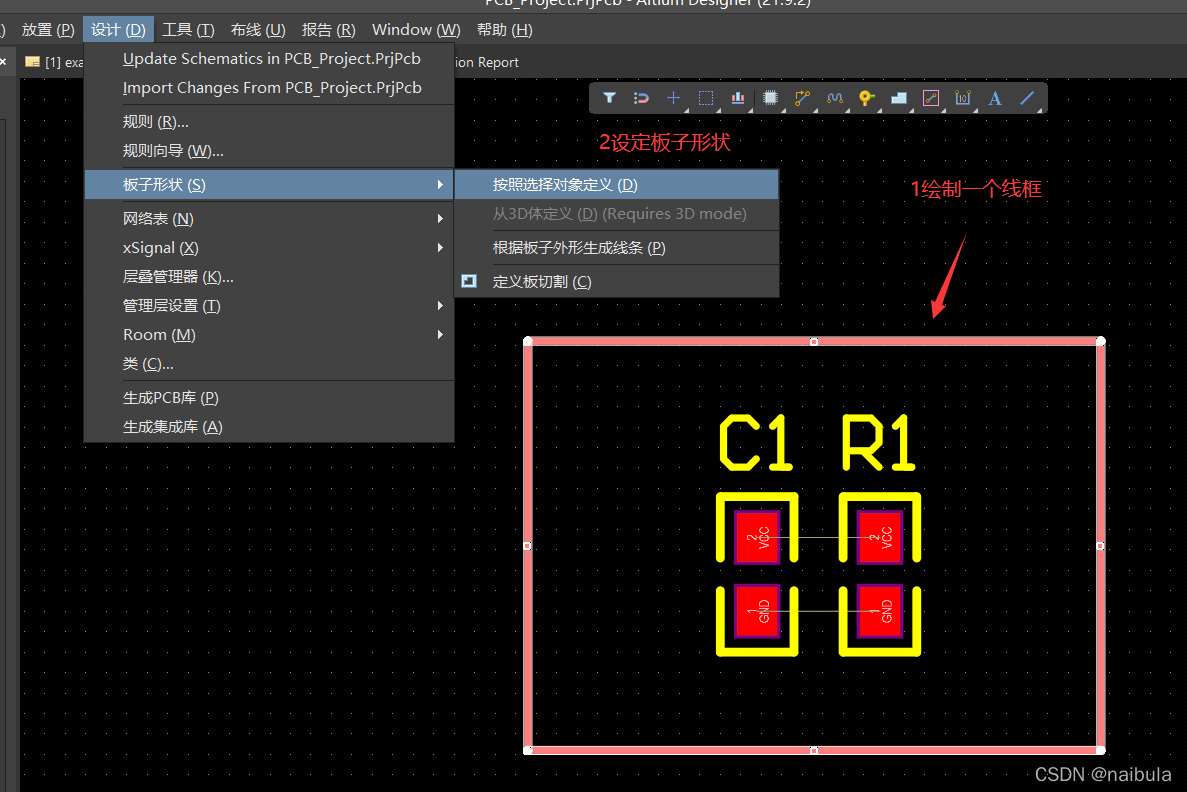
Task: Click the bottom-middle handle of the outline
Action: point(814,750)
